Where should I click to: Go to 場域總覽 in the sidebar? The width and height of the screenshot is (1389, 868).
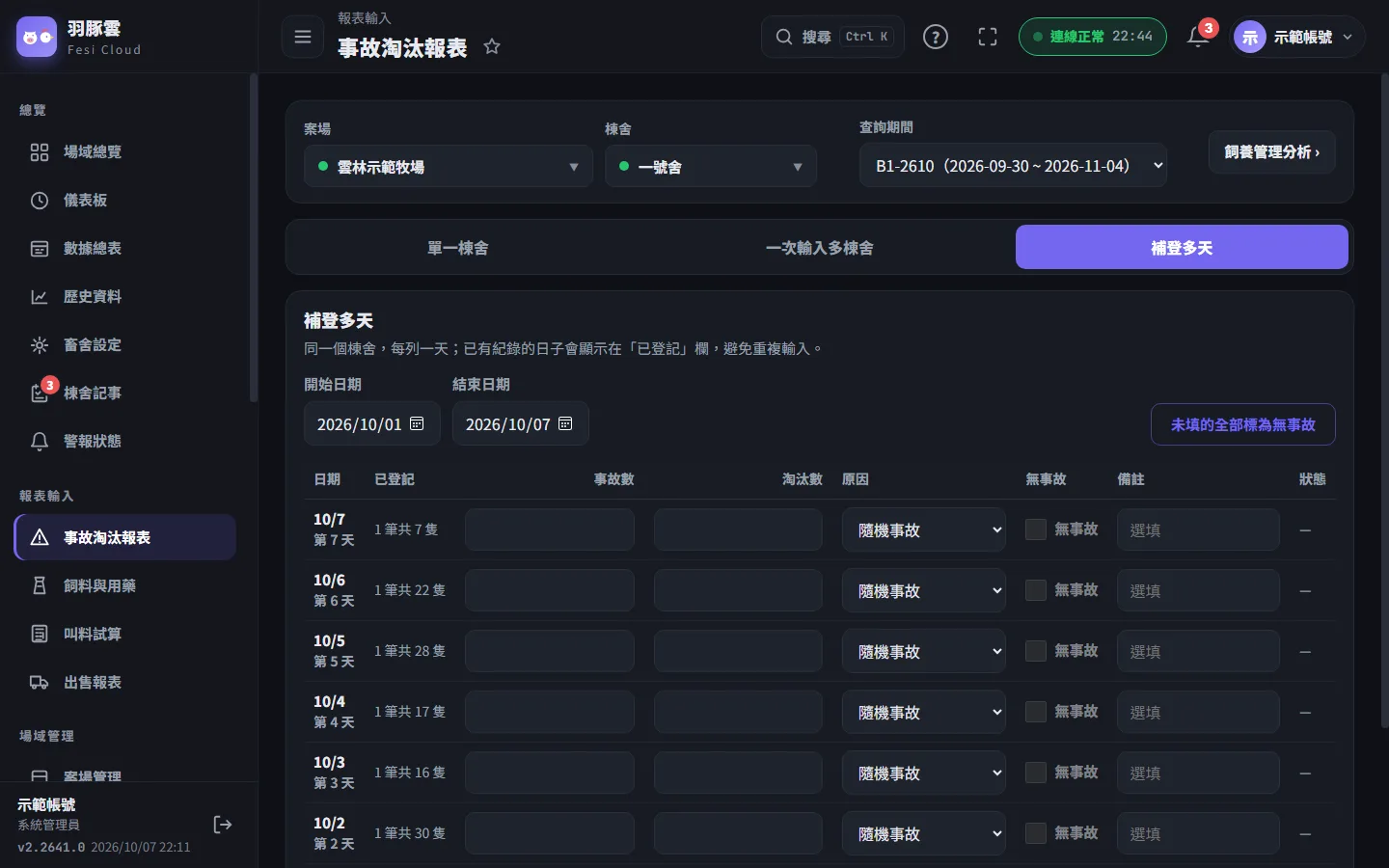(x=125, y=151)
